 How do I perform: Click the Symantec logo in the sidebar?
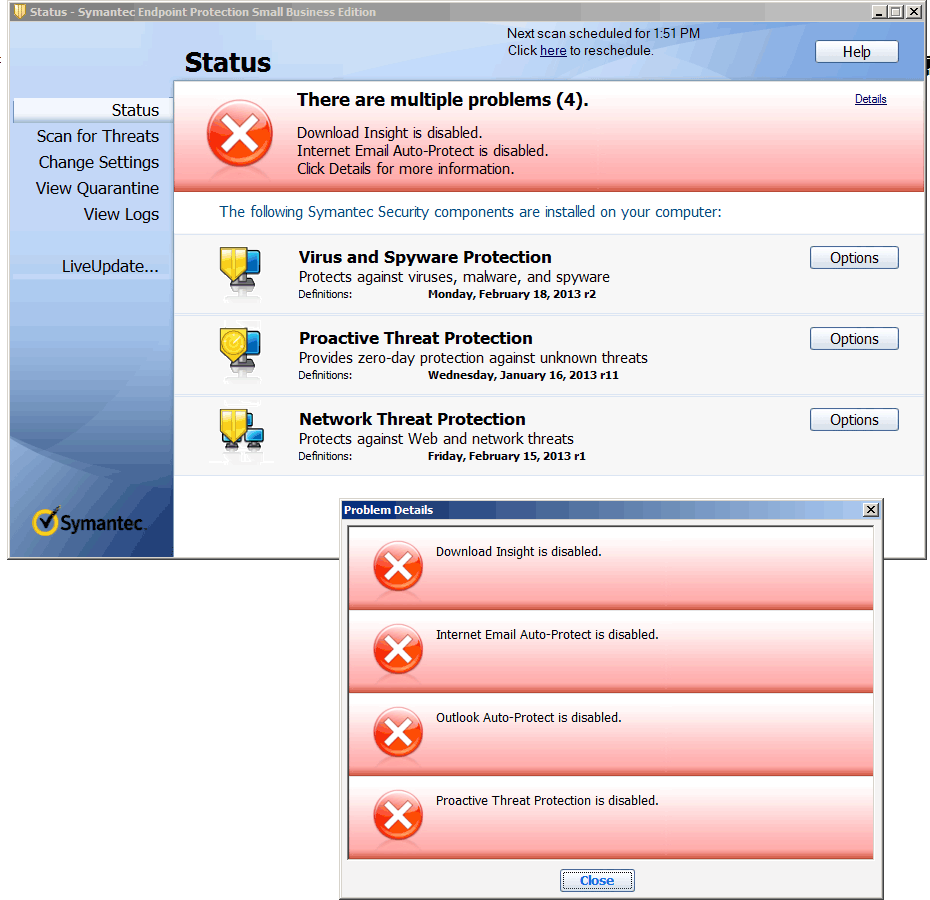click(x=88, y=522)
